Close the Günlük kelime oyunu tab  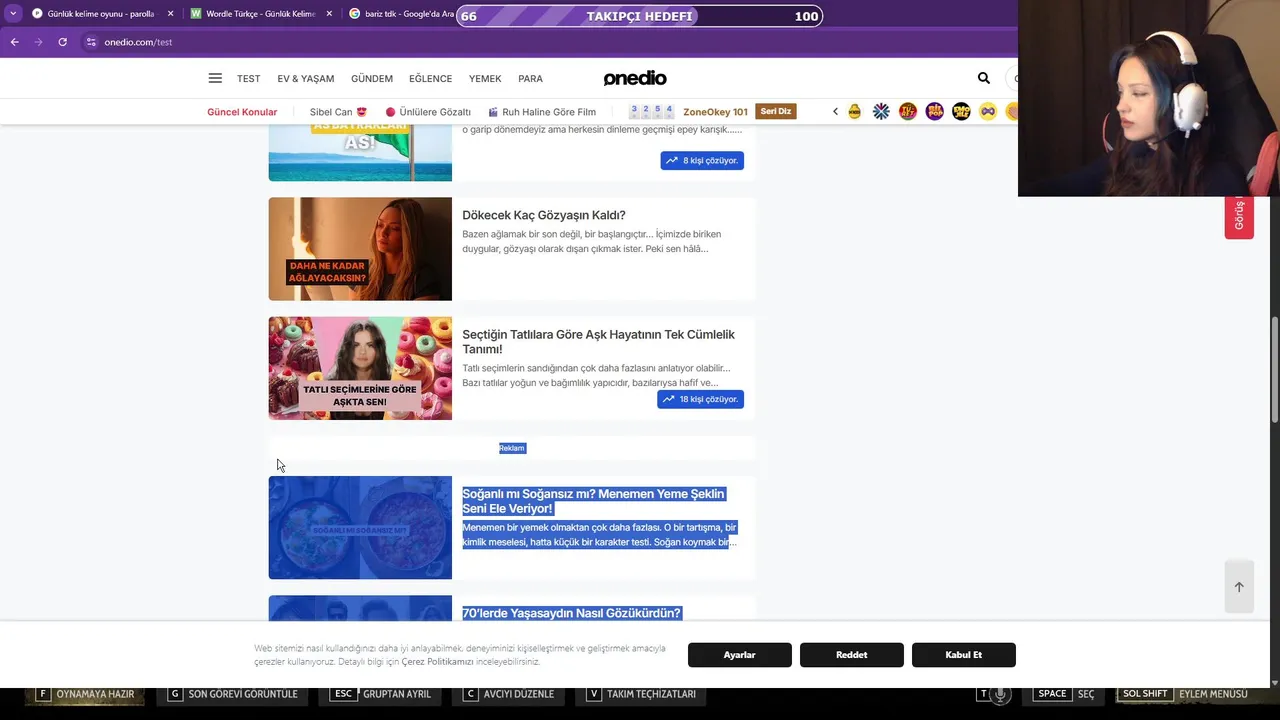coord(170,14)
